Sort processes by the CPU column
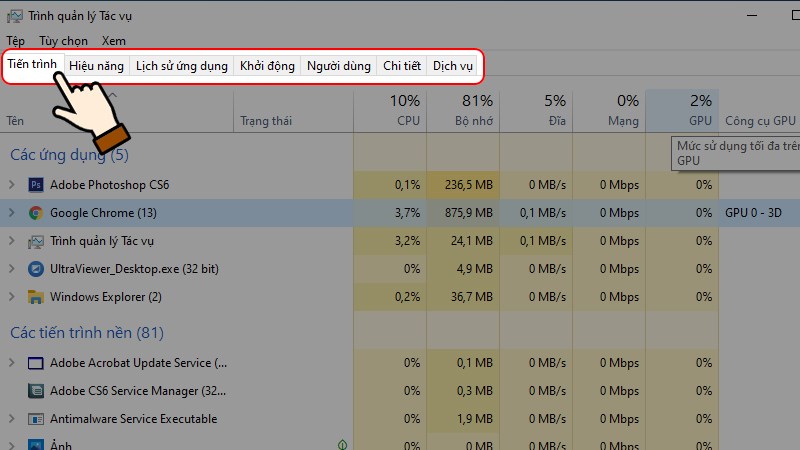 [390, 111]
